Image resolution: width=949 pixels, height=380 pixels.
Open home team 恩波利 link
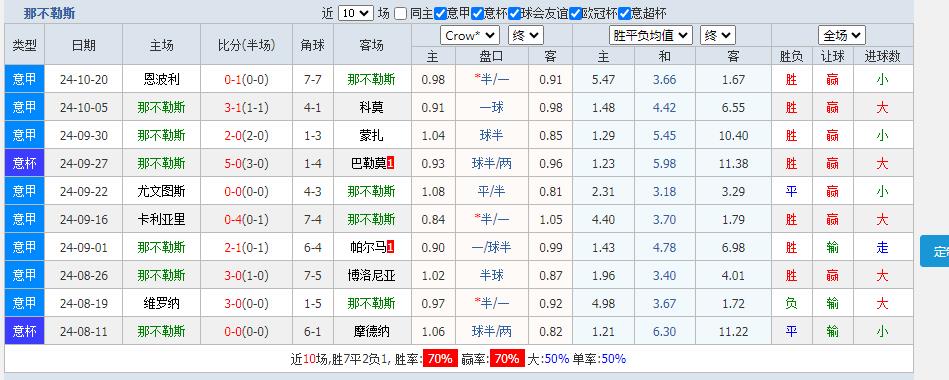(162, 79)
